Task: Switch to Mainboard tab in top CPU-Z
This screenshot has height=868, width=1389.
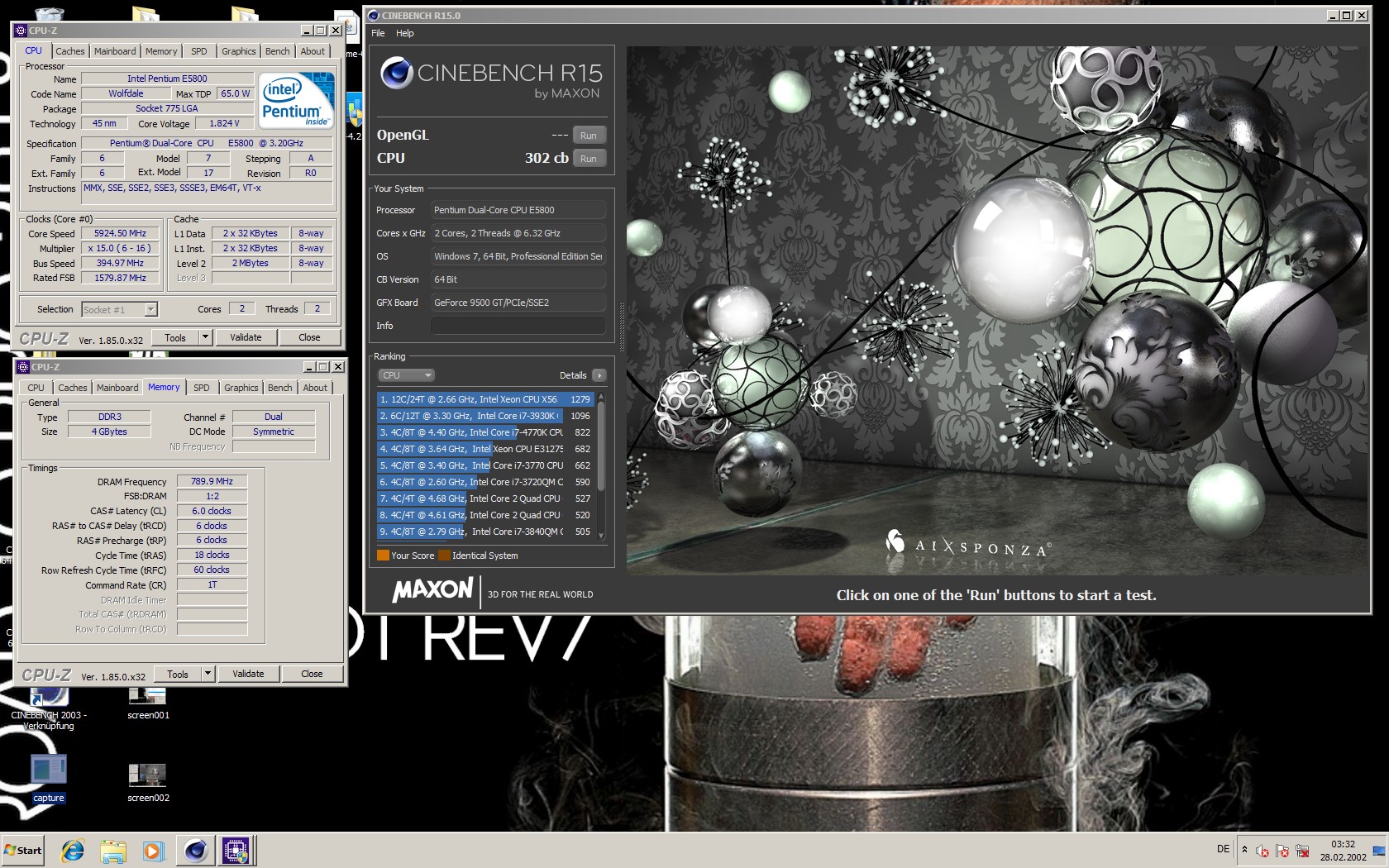Action: pyautogui.click(x=115, y=51)
